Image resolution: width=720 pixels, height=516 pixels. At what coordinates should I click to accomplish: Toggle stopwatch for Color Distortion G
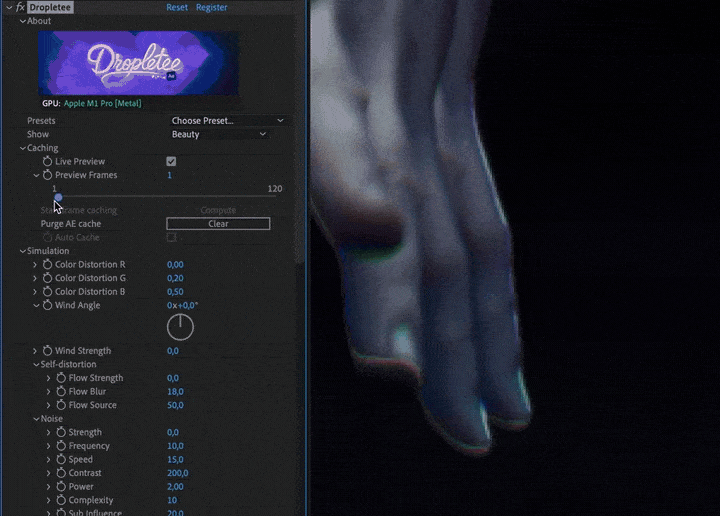[47, 278]
